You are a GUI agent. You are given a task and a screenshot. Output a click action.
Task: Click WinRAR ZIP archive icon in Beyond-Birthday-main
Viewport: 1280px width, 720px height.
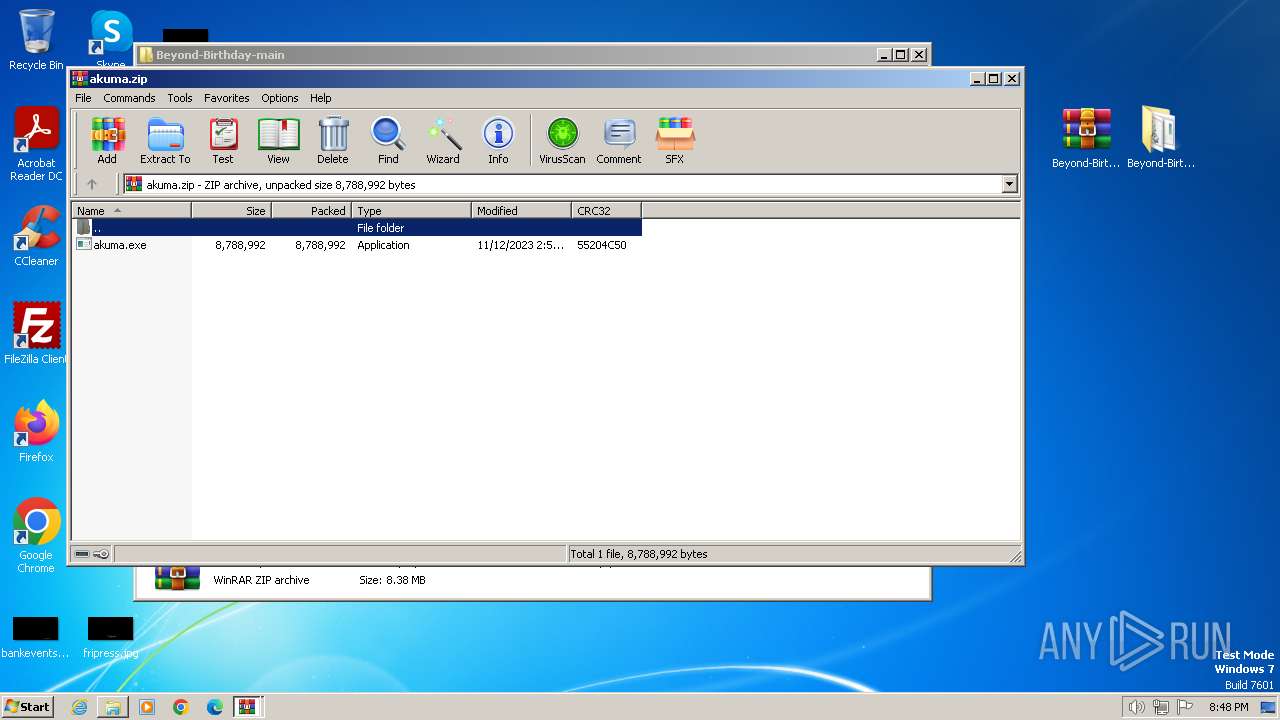click(177, 578)
